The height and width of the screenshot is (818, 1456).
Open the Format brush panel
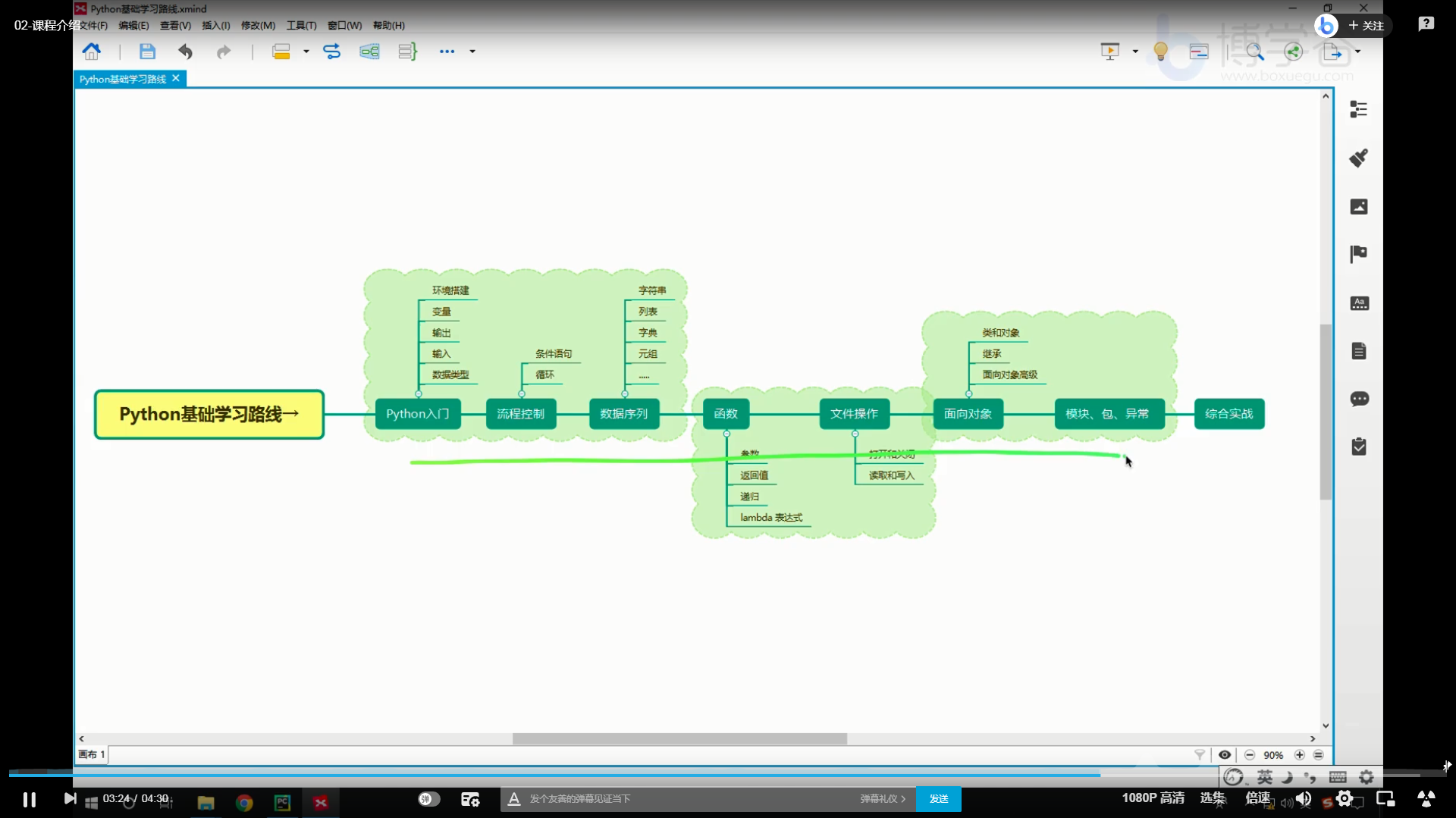click(x=1359, y=158)
